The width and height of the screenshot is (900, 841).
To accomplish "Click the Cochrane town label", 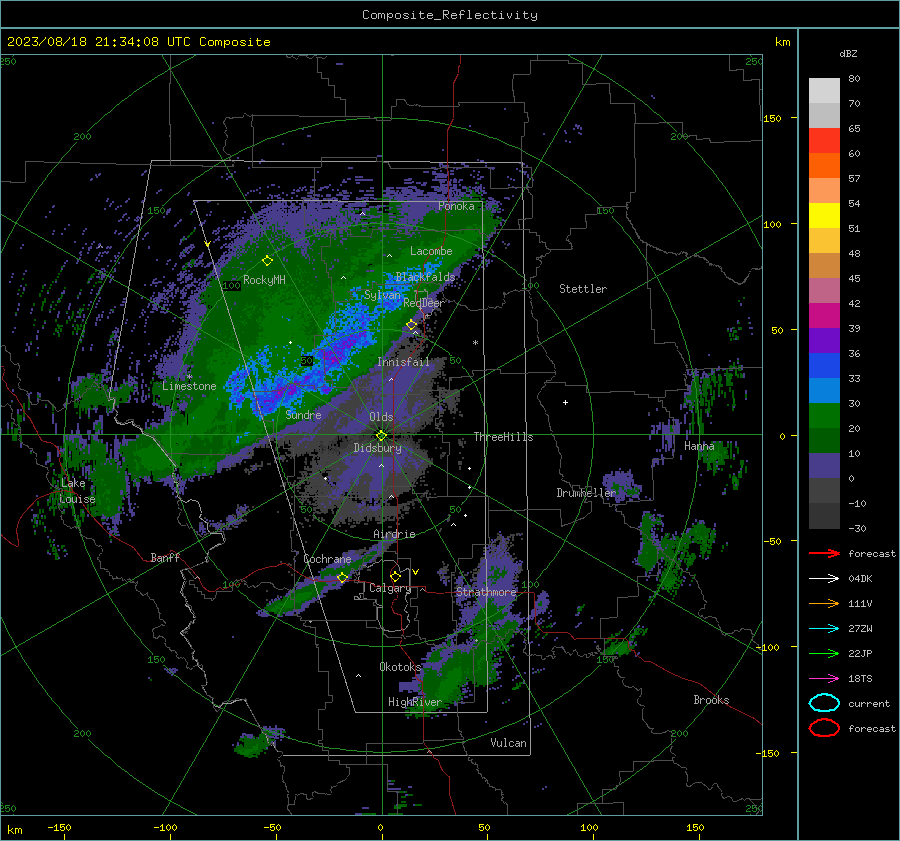I will tap(327, 559).
